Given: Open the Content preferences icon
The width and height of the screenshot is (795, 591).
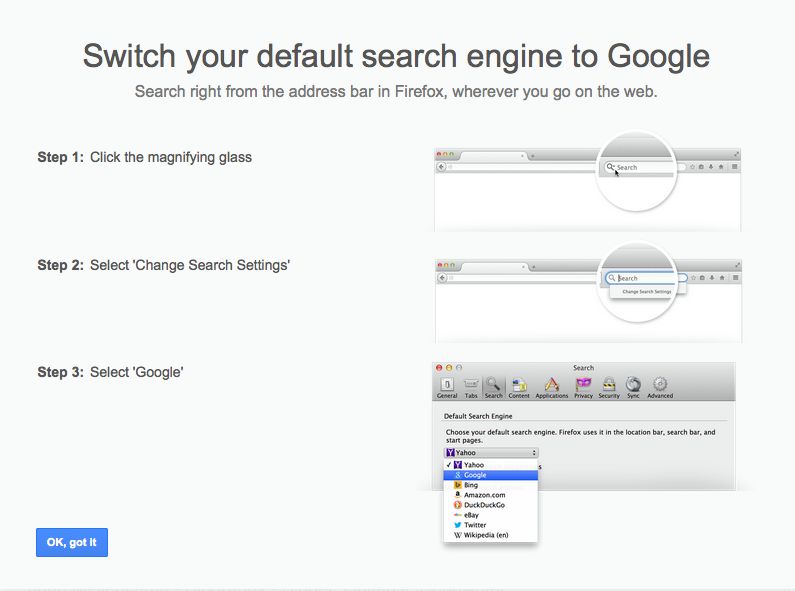Looking at the screenshot, I should [519, 385].
